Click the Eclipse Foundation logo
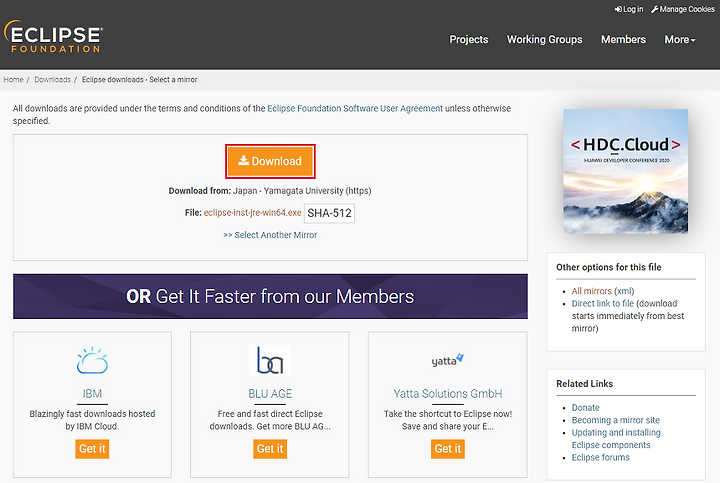 53,36
